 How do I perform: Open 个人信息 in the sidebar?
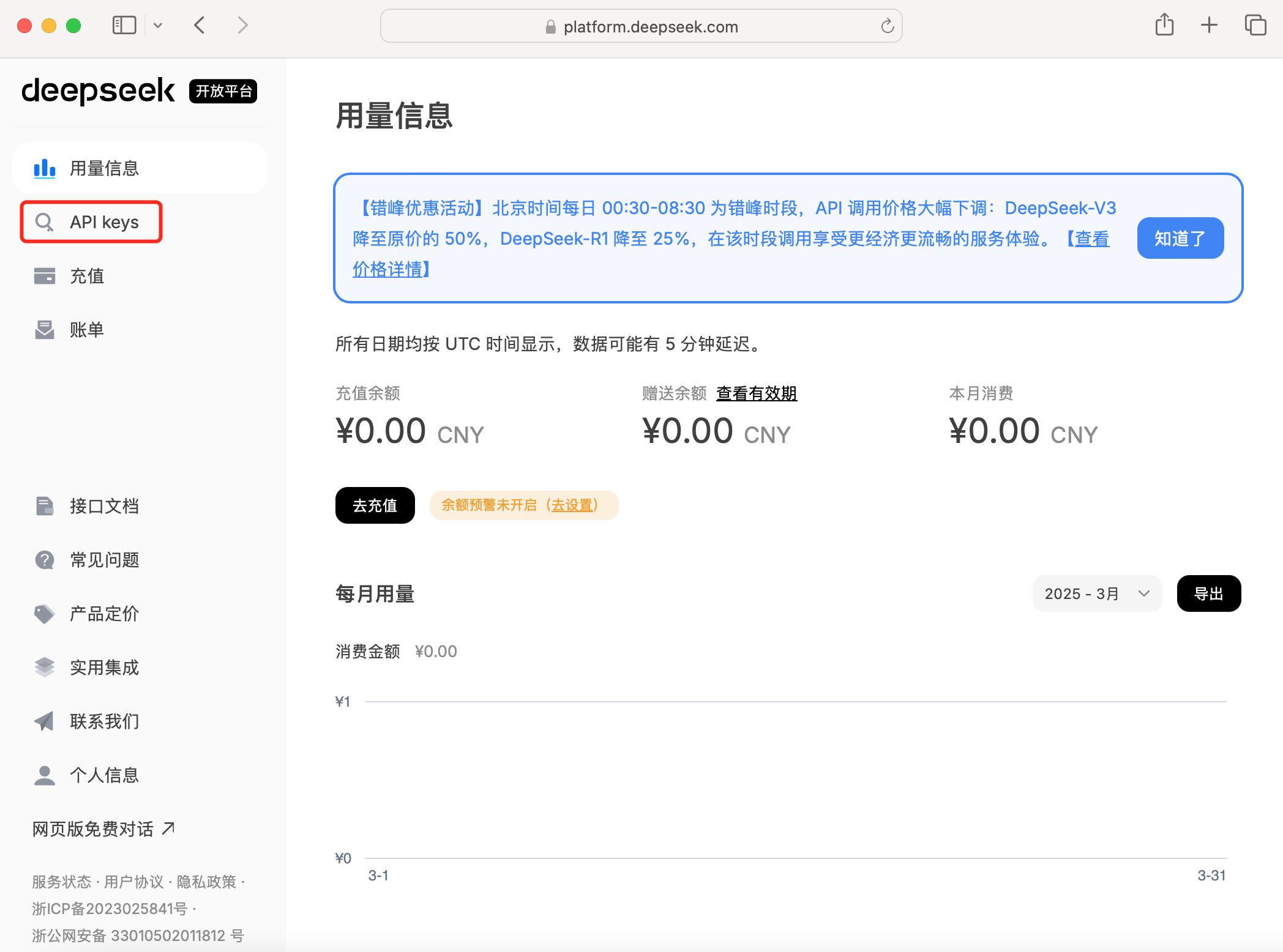pos(140,775)
